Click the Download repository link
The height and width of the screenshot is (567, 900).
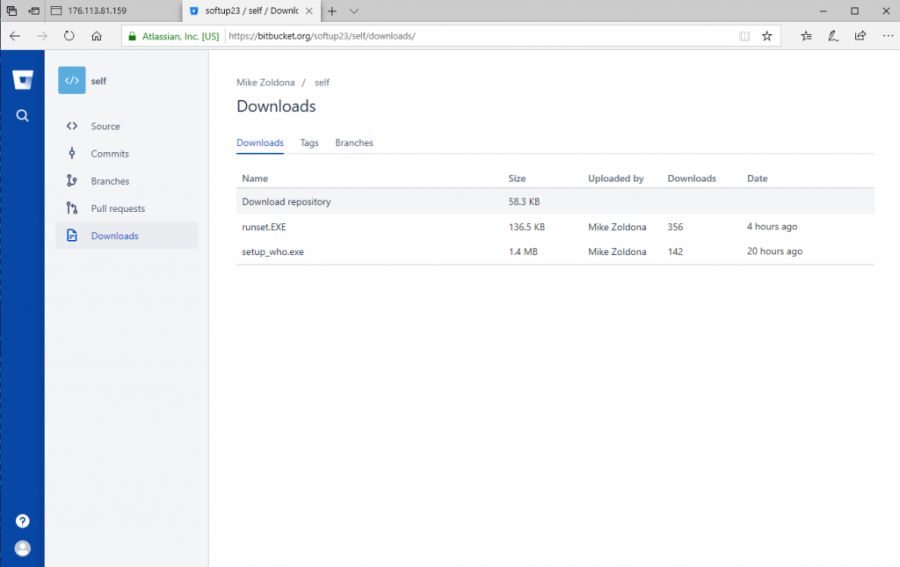[286, 202]
